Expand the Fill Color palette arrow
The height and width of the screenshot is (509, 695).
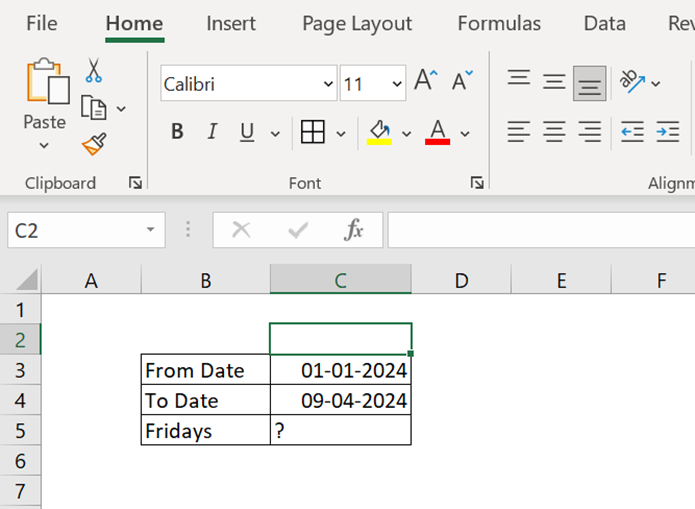click(x=406, y=133)
